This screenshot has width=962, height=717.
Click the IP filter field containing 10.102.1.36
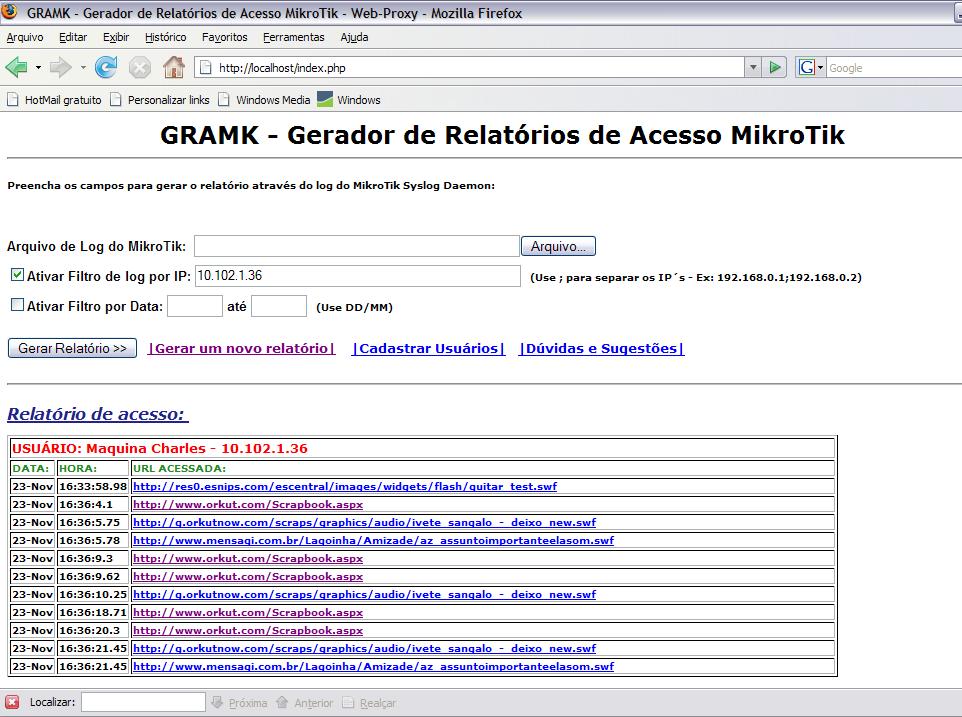click(x=358, y=275)
